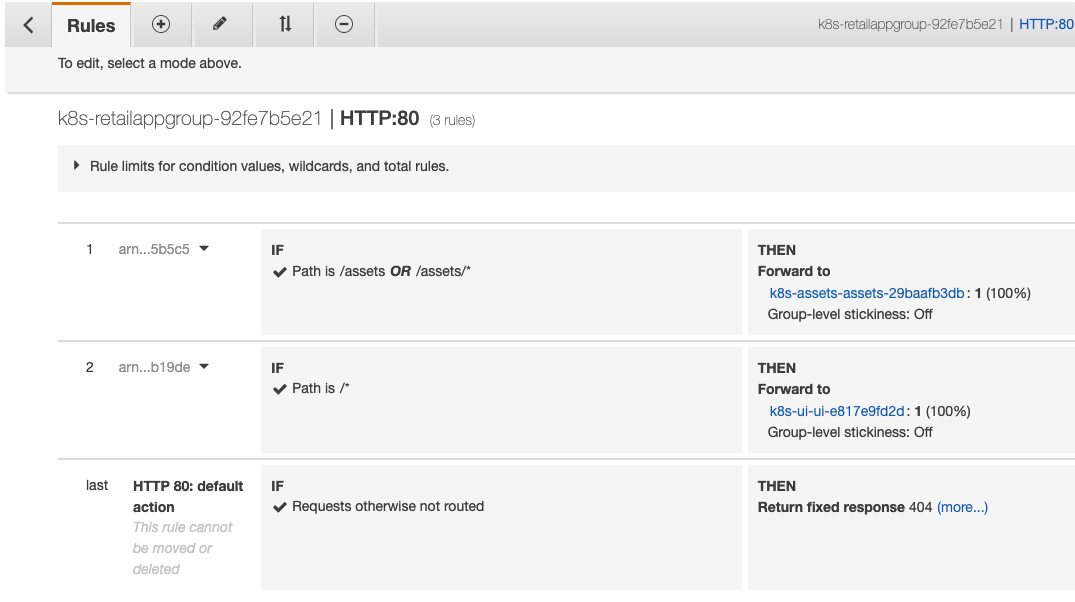Click the 'Path is /*' condition
The width and height of the screenshot is (1075, 602).
[x=321, y=389]
